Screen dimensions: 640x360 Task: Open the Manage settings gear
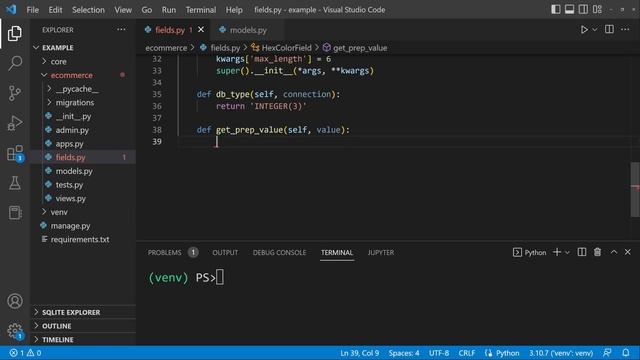point(15,331)
